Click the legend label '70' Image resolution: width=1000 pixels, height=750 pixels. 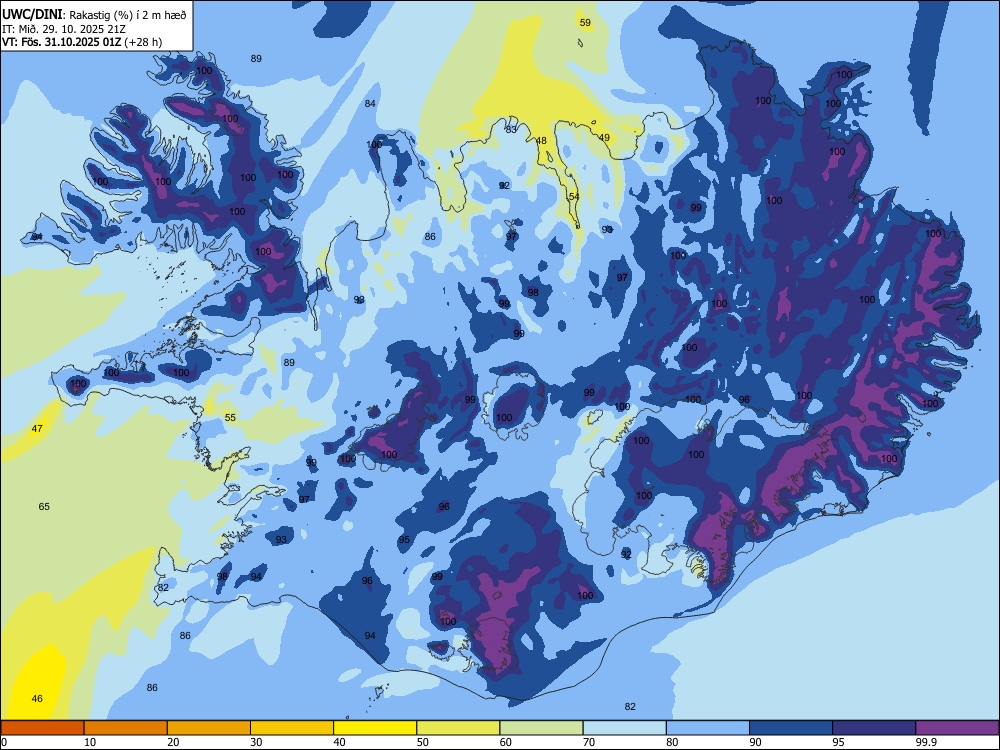coord(589,742)
